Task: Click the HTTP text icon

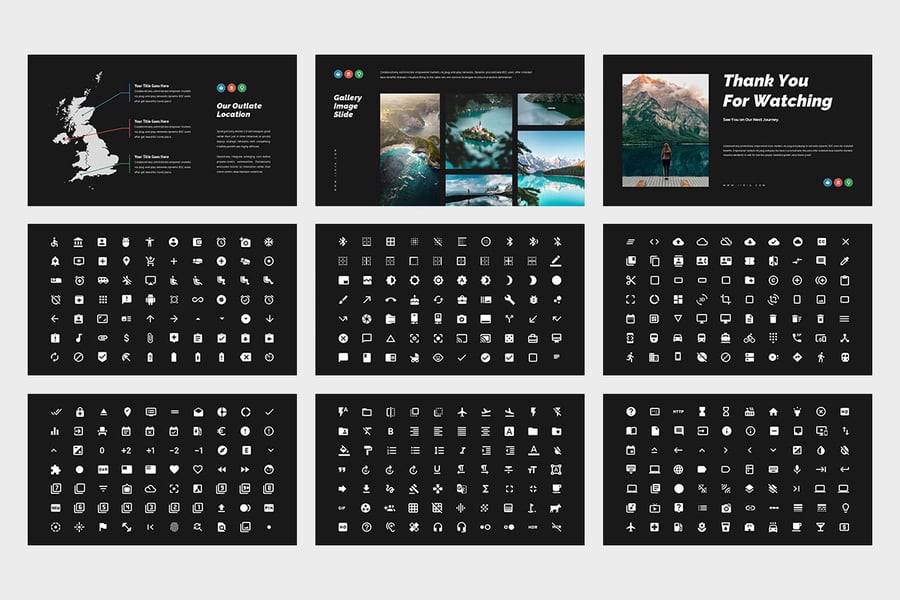Action: point(678,412)
